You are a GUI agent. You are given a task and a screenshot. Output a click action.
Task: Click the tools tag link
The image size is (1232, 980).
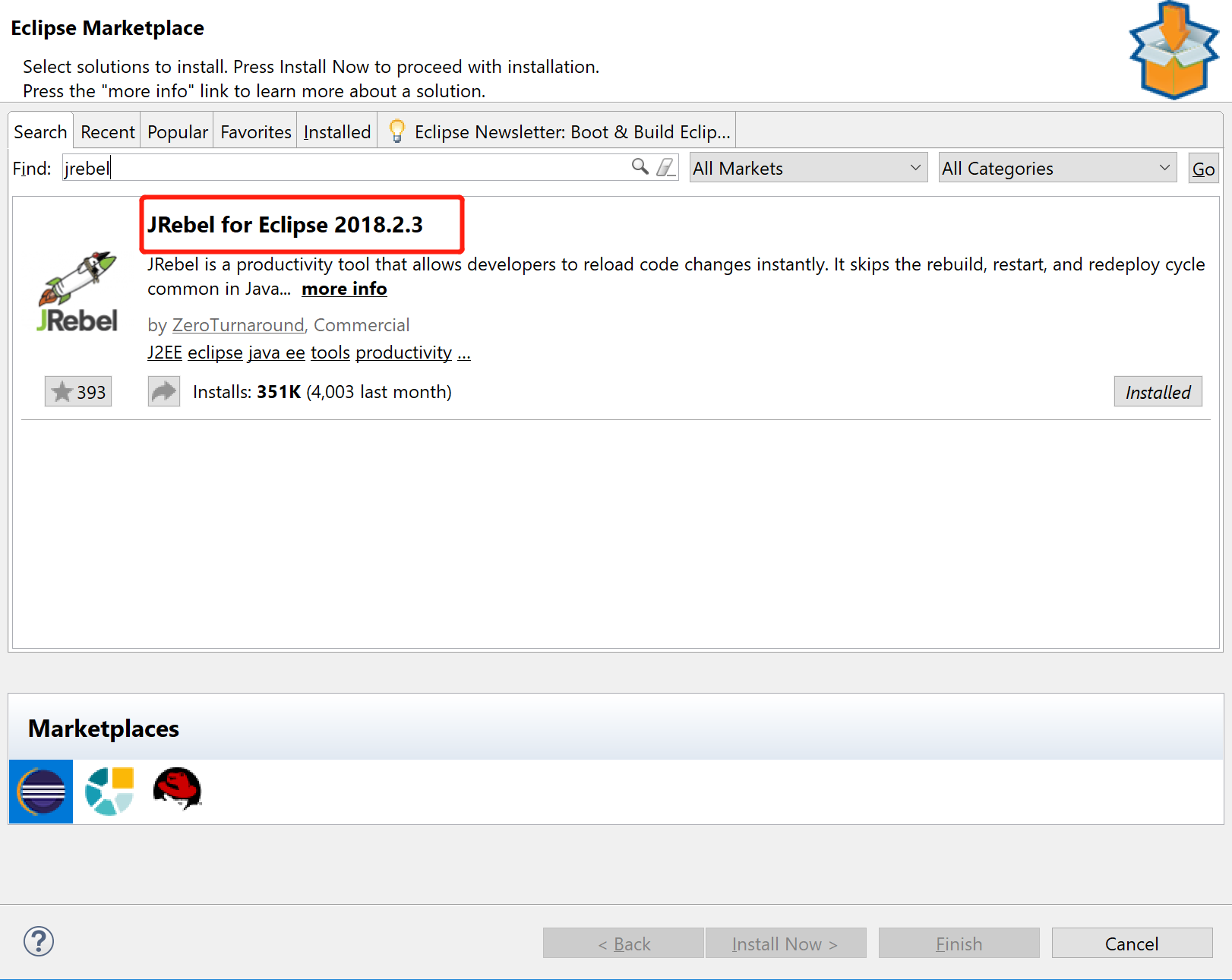(x=330, y=352)
